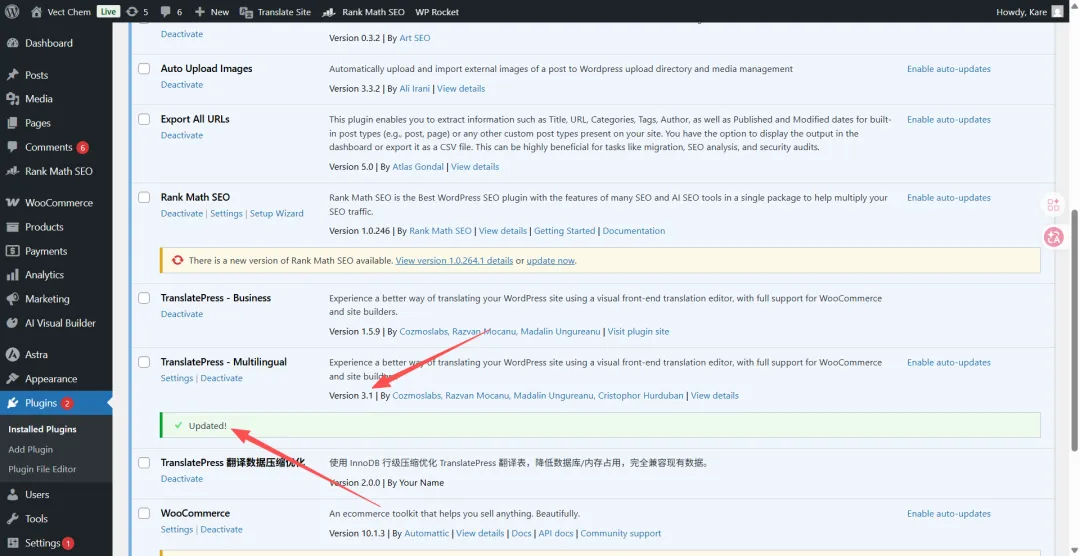
Task: View version 1.0.264.1 details link
Action: pyautogui.click(x=455, y=260)
